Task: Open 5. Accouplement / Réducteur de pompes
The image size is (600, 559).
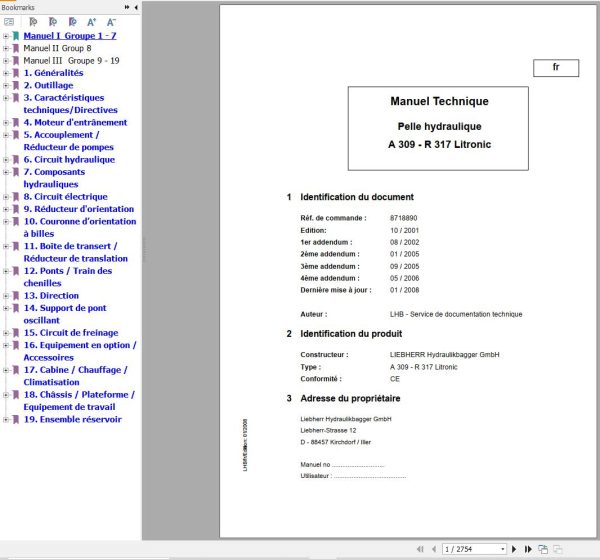Action: (68, 141)
